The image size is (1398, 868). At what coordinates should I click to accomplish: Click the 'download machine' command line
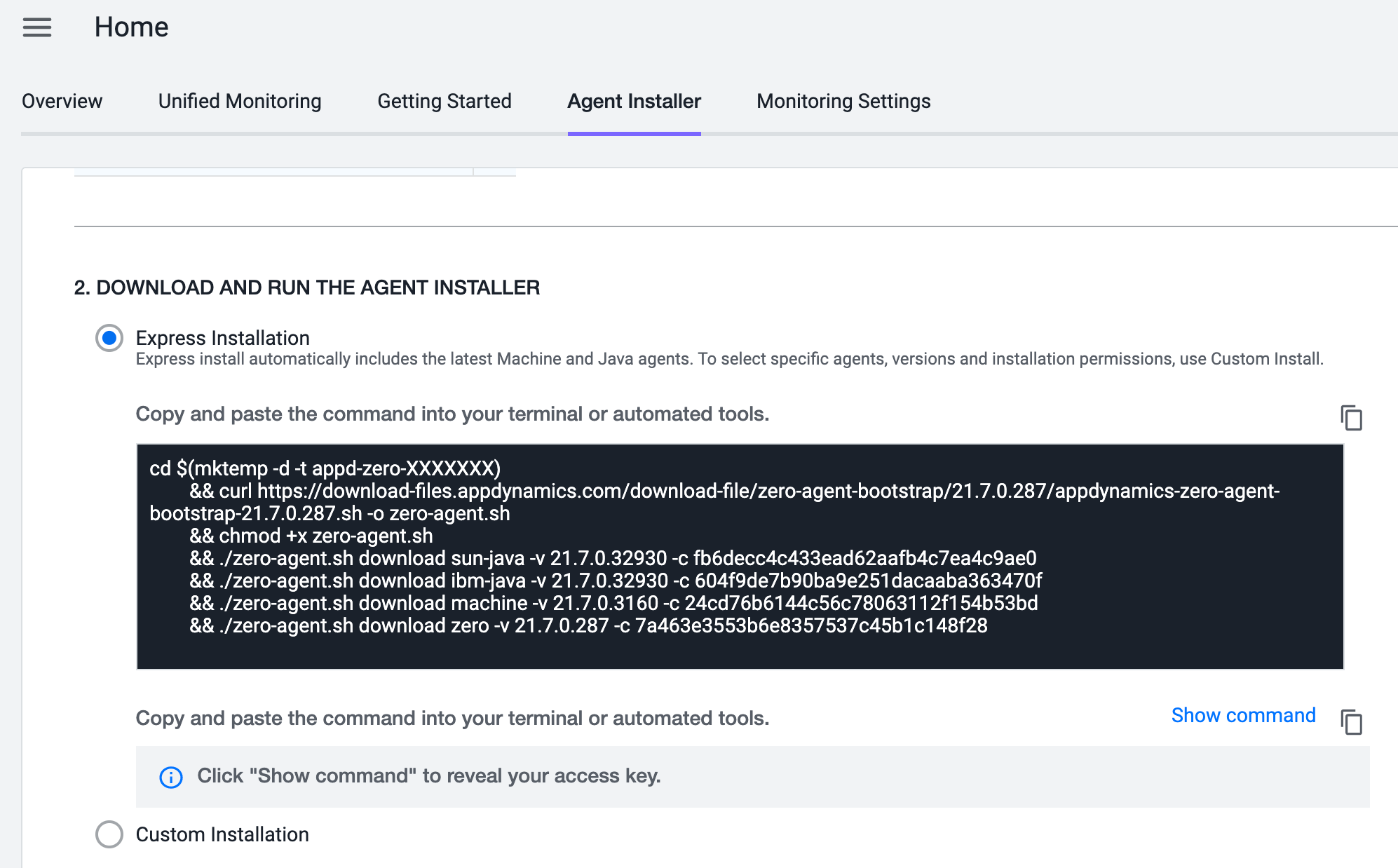[x=613, y=603]
